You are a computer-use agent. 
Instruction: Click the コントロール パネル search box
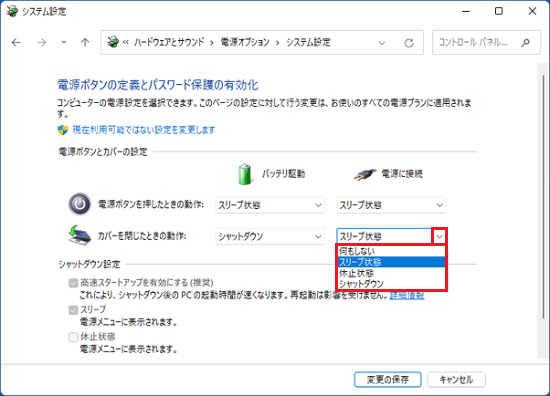[x=486, y=42]
